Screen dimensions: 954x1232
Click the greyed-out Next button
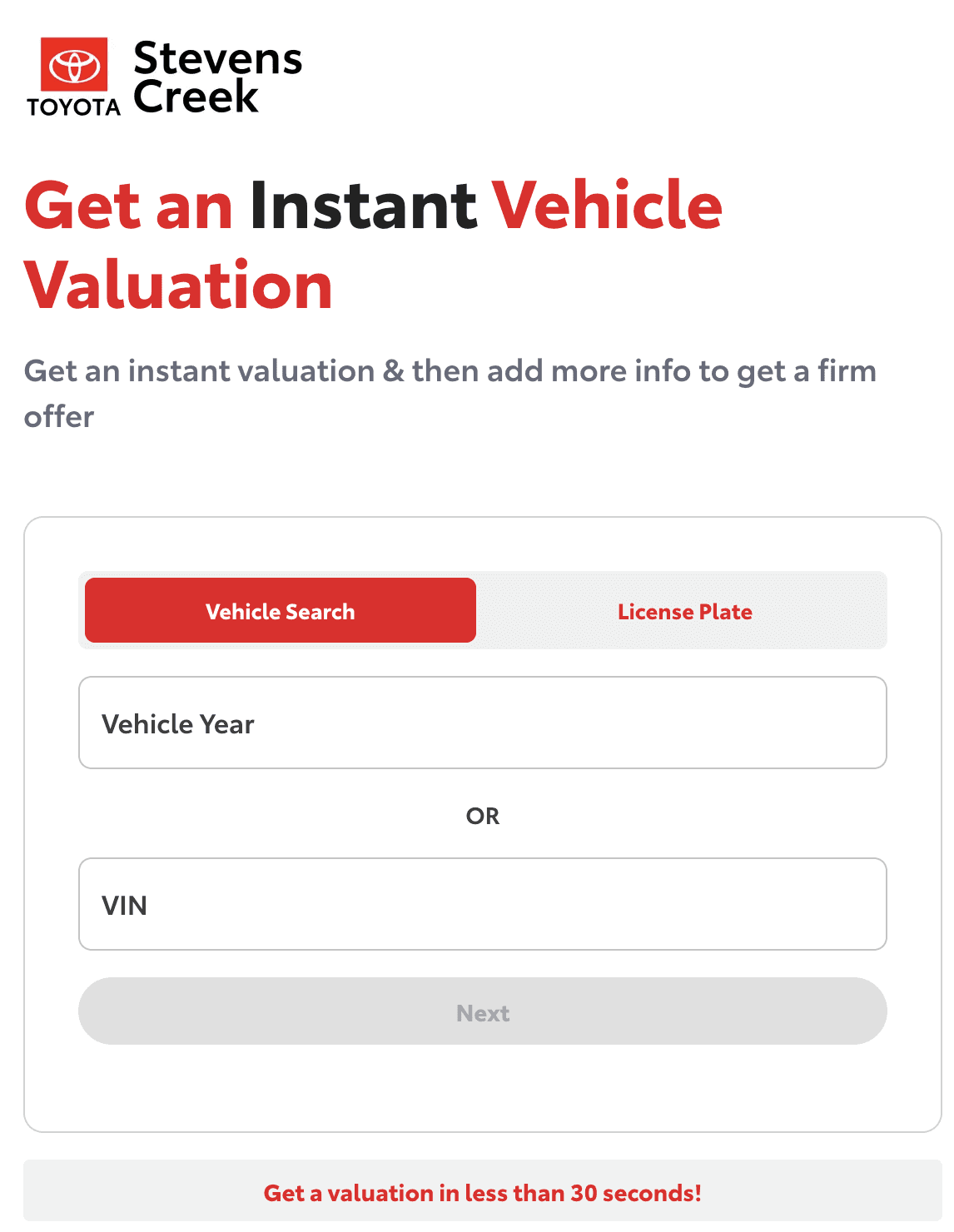[x=483, y=1011]
